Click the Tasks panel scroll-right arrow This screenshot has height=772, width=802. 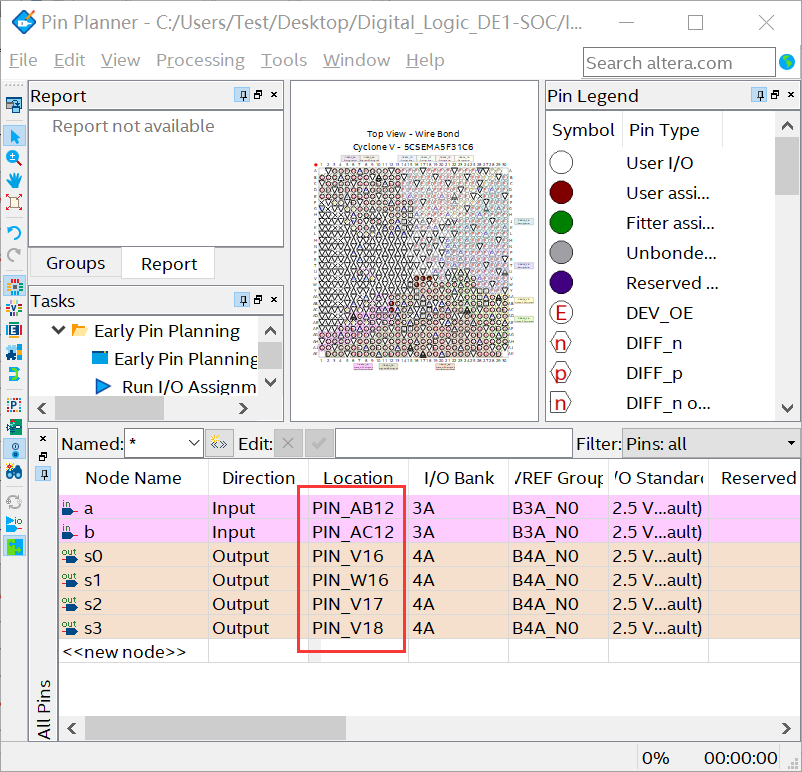pyautogui.click(x=243, y=408)
